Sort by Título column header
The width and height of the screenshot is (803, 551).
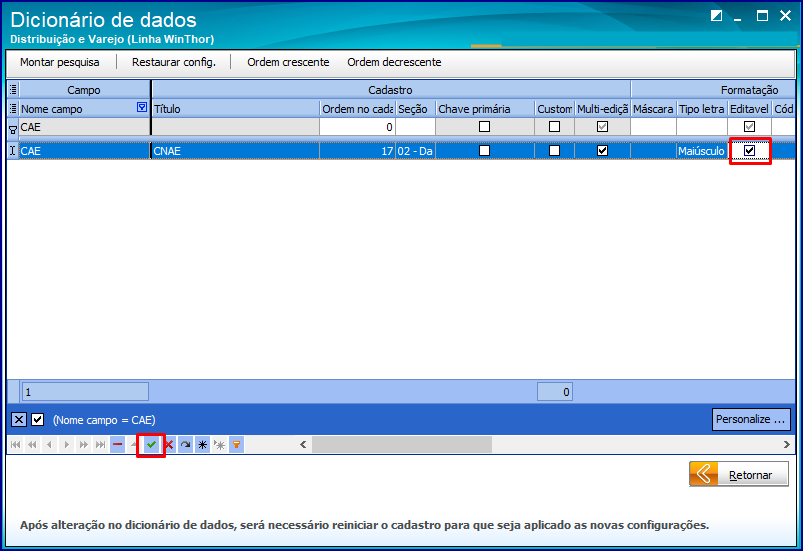236,109
